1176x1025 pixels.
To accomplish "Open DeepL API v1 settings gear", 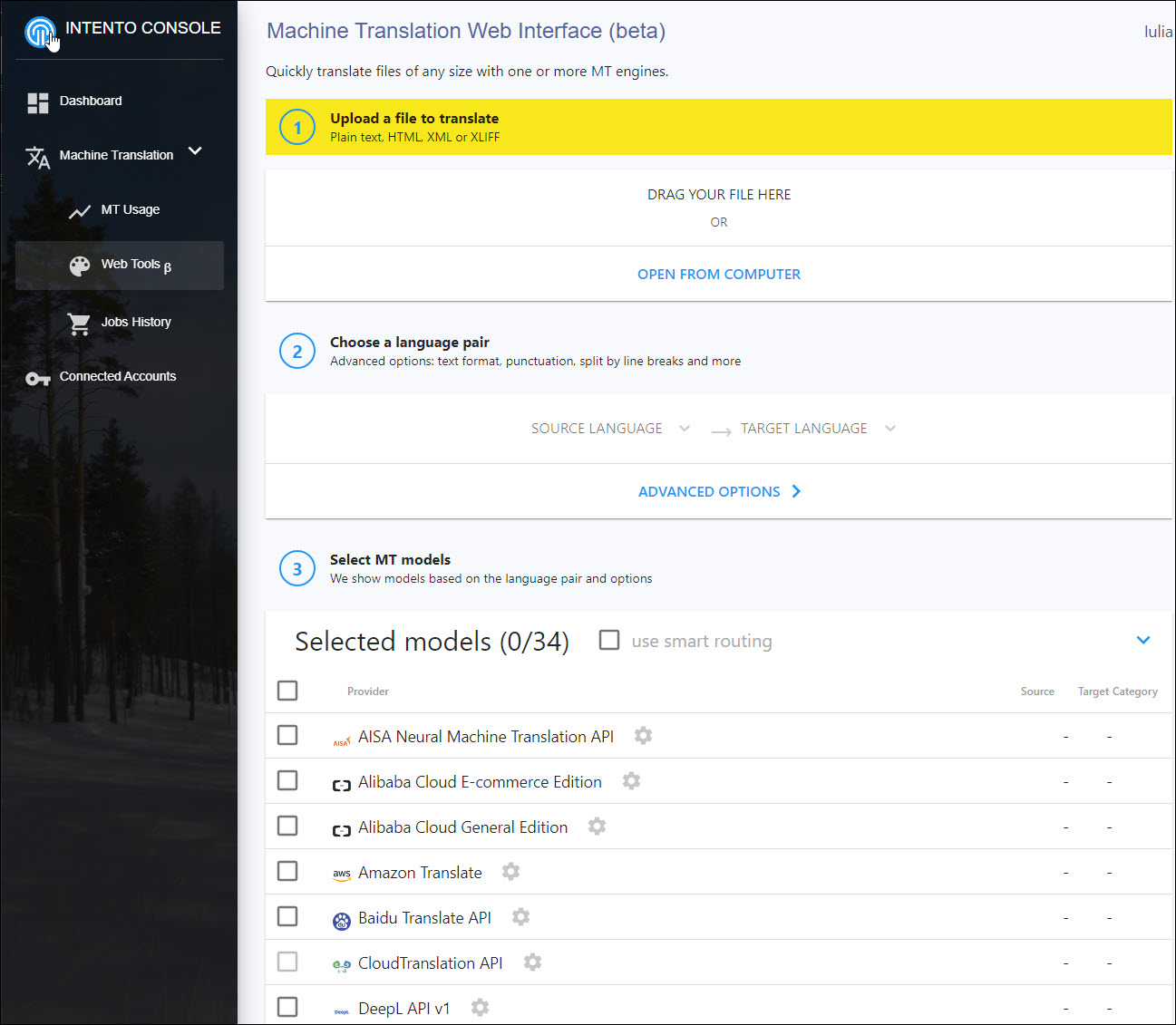I will tap(480, 1008).
